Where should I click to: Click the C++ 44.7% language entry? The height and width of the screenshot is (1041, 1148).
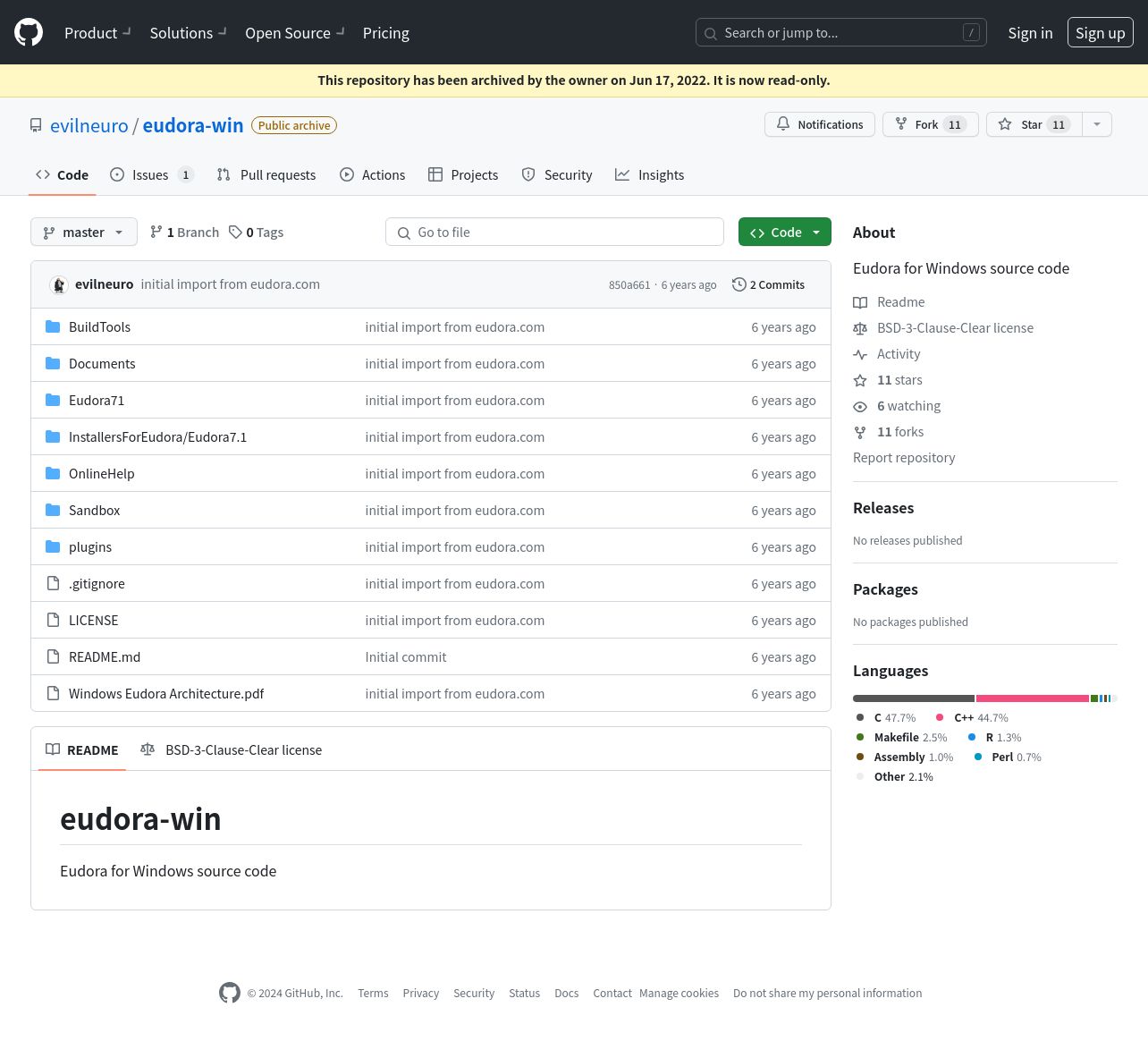(x=972, y=718)
